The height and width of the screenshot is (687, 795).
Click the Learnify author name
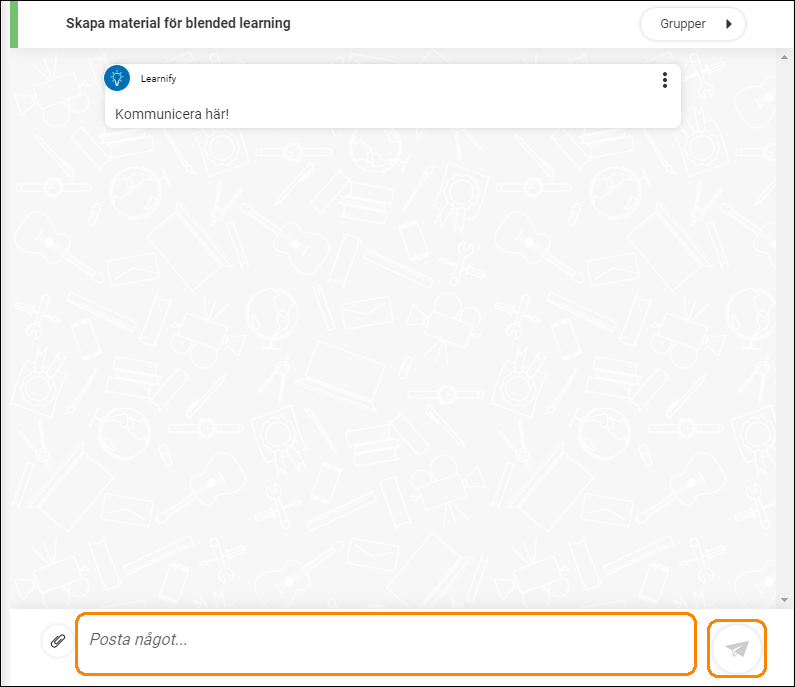tap(158, 79)
